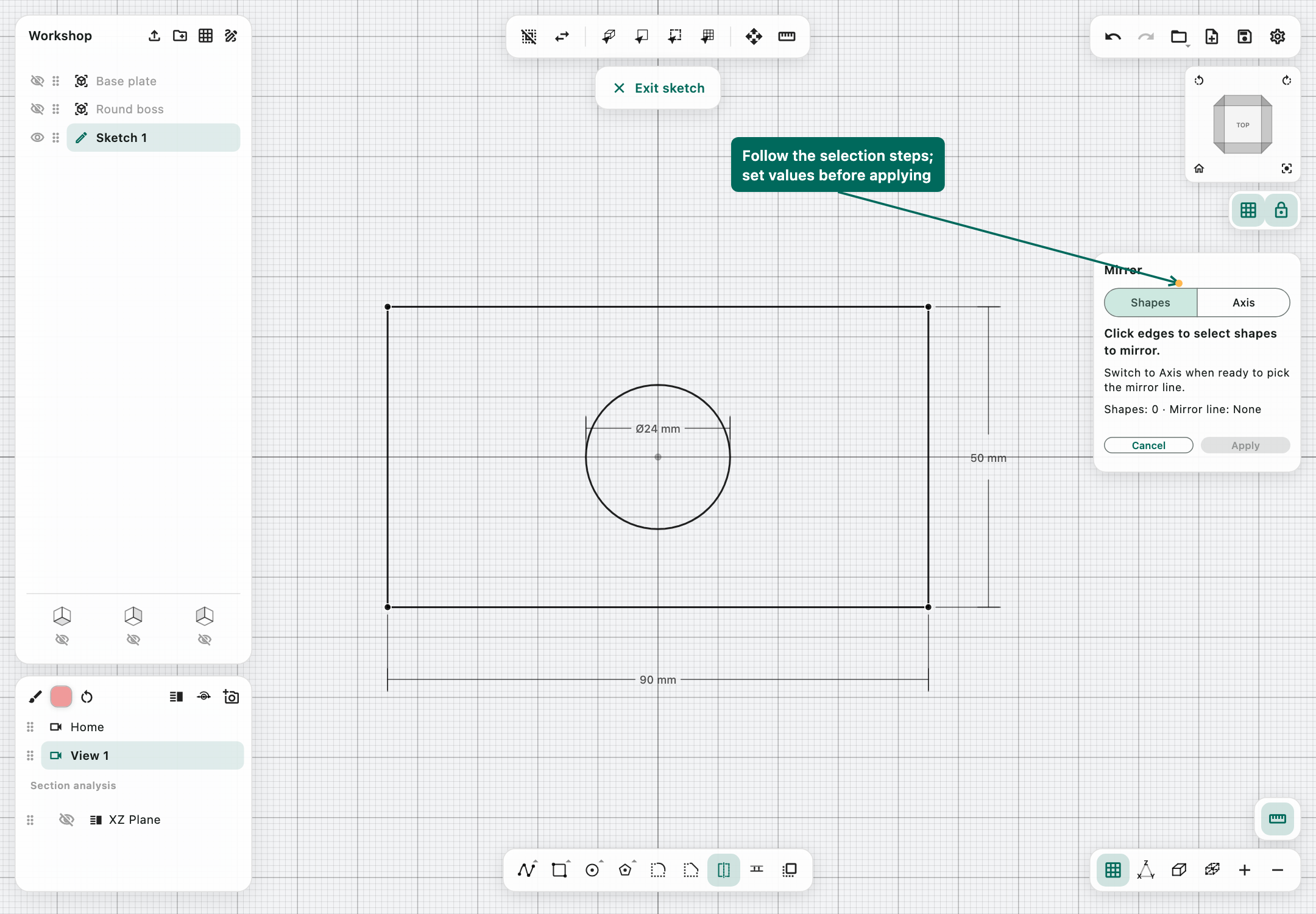The height and width of the screenshot is (914, 1316).
Task: Click the paintbrush appearance icon
Action: point(35,696)
